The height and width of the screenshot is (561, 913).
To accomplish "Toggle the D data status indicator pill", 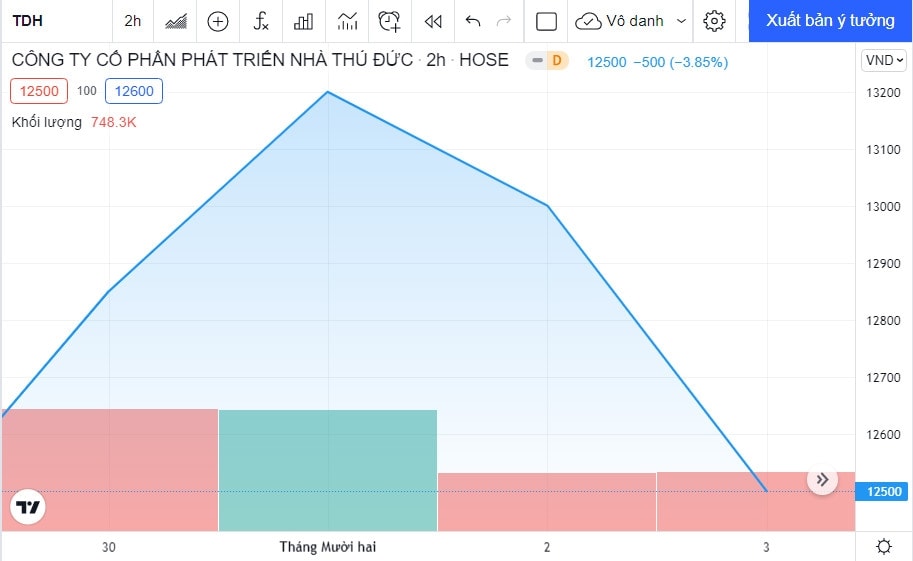I will (547, 61).
